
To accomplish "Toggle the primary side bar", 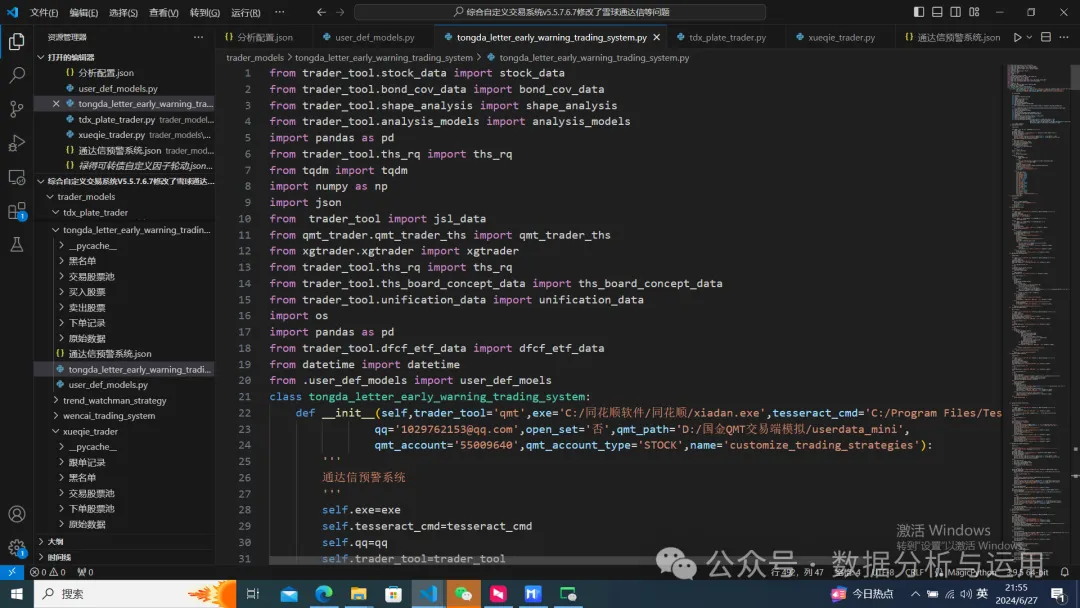I will tap(919, 12).
